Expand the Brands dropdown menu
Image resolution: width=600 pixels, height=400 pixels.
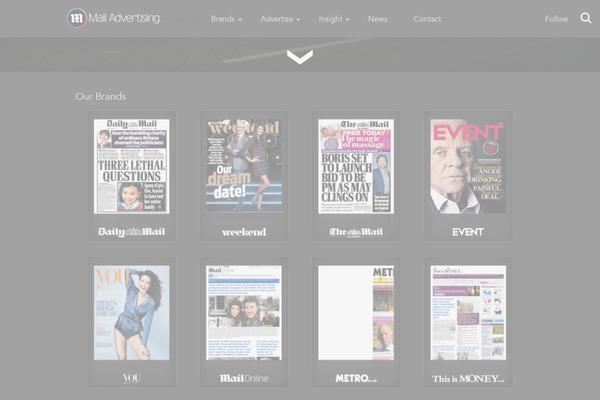click(x=226, y=19)
